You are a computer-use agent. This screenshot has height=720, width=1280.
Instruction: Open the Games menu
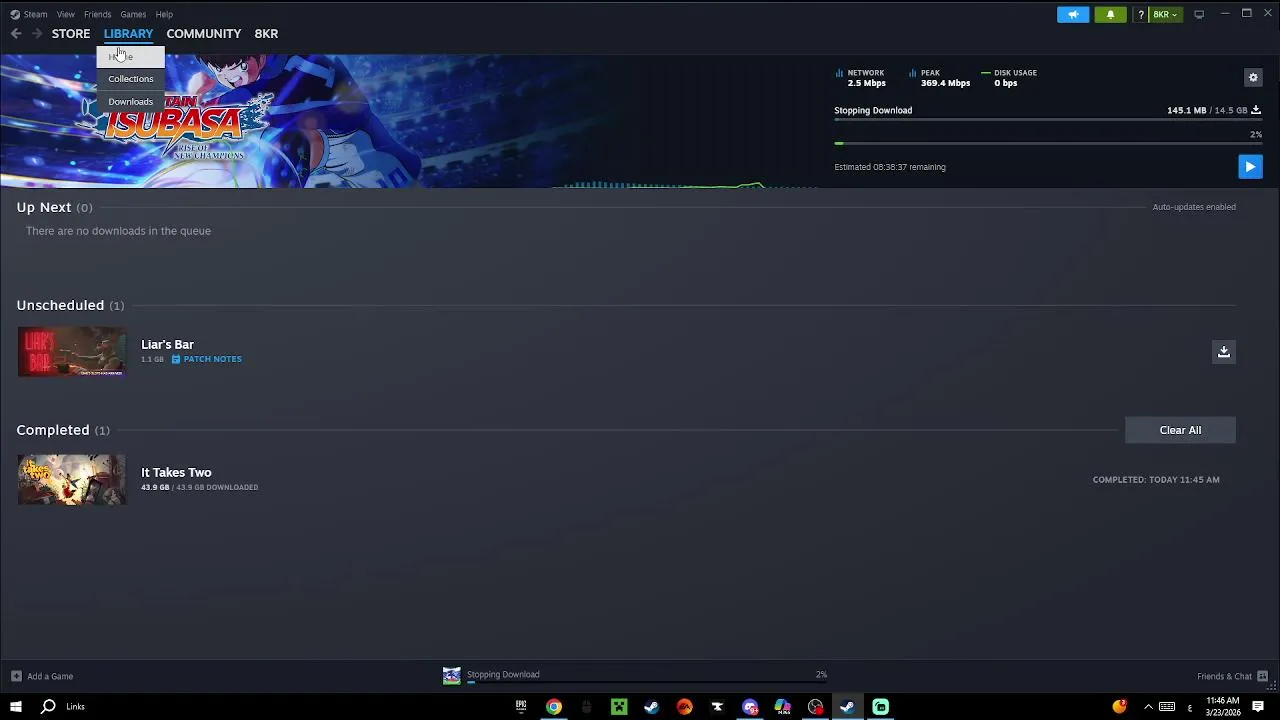(133, 14)
